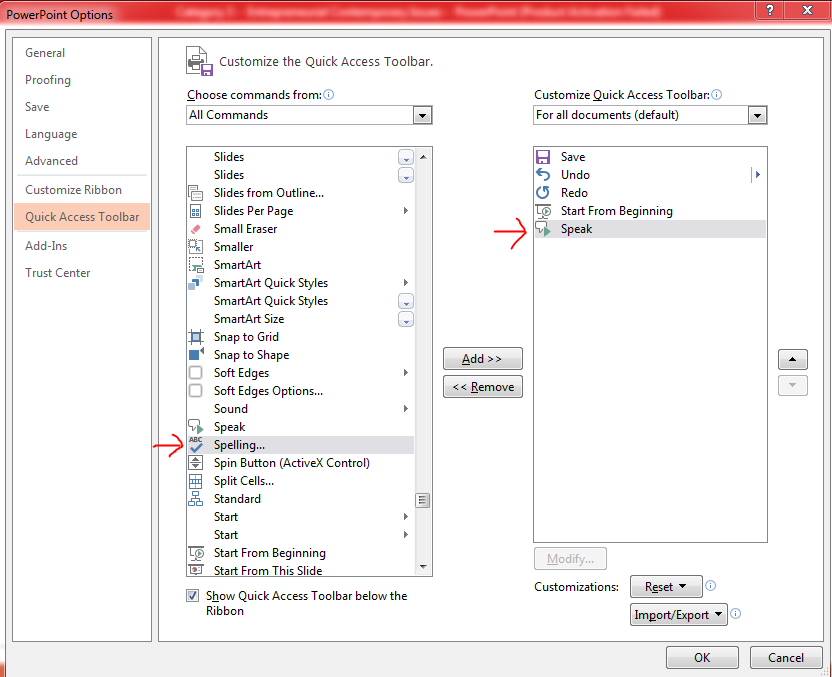Click the Modify button

[570, 559]
